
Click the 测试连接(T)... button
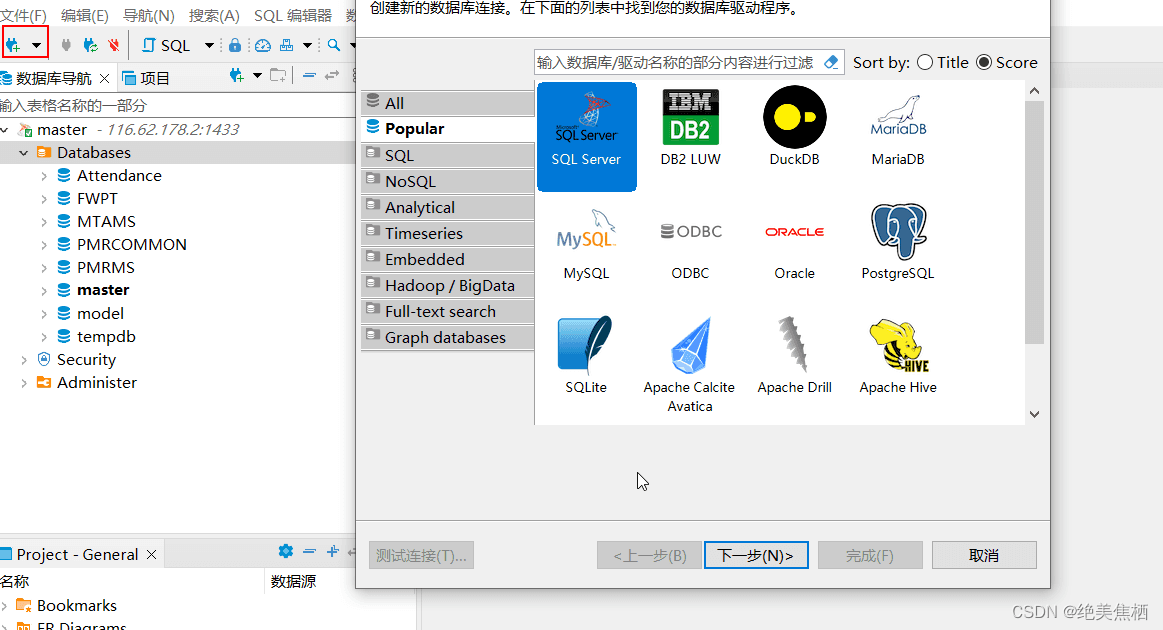[x=421, y=555]
